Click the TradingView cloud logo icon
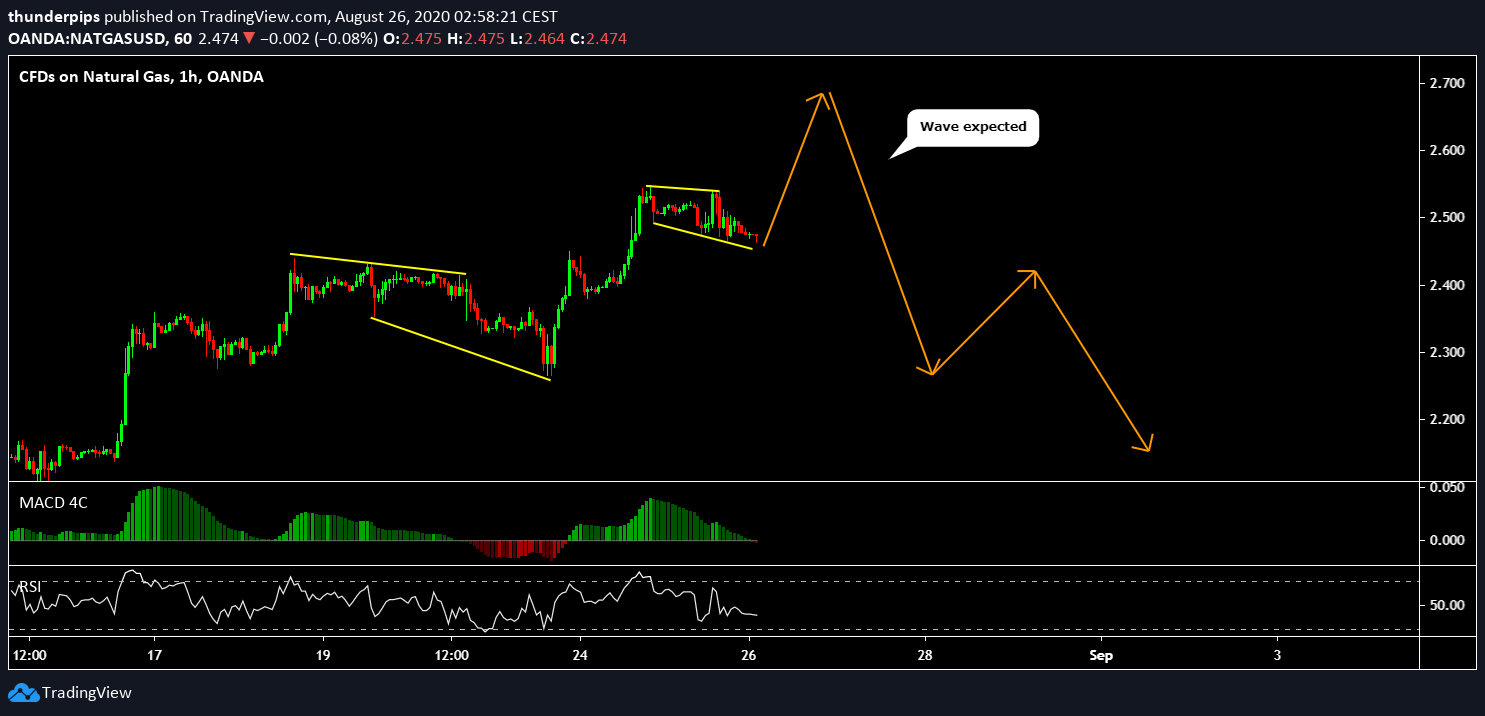The image size is (1485, 716). tap(23, 693)
